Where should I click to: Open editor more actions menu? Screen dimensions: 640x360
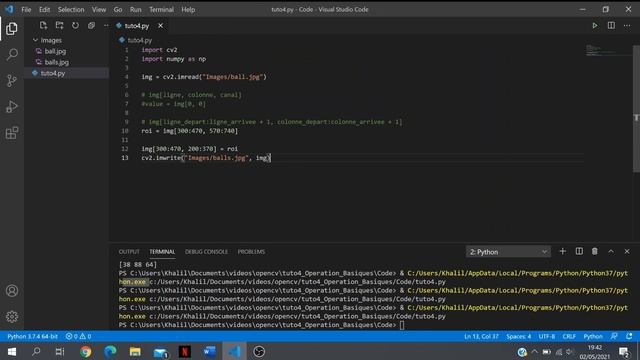point(627,26)
